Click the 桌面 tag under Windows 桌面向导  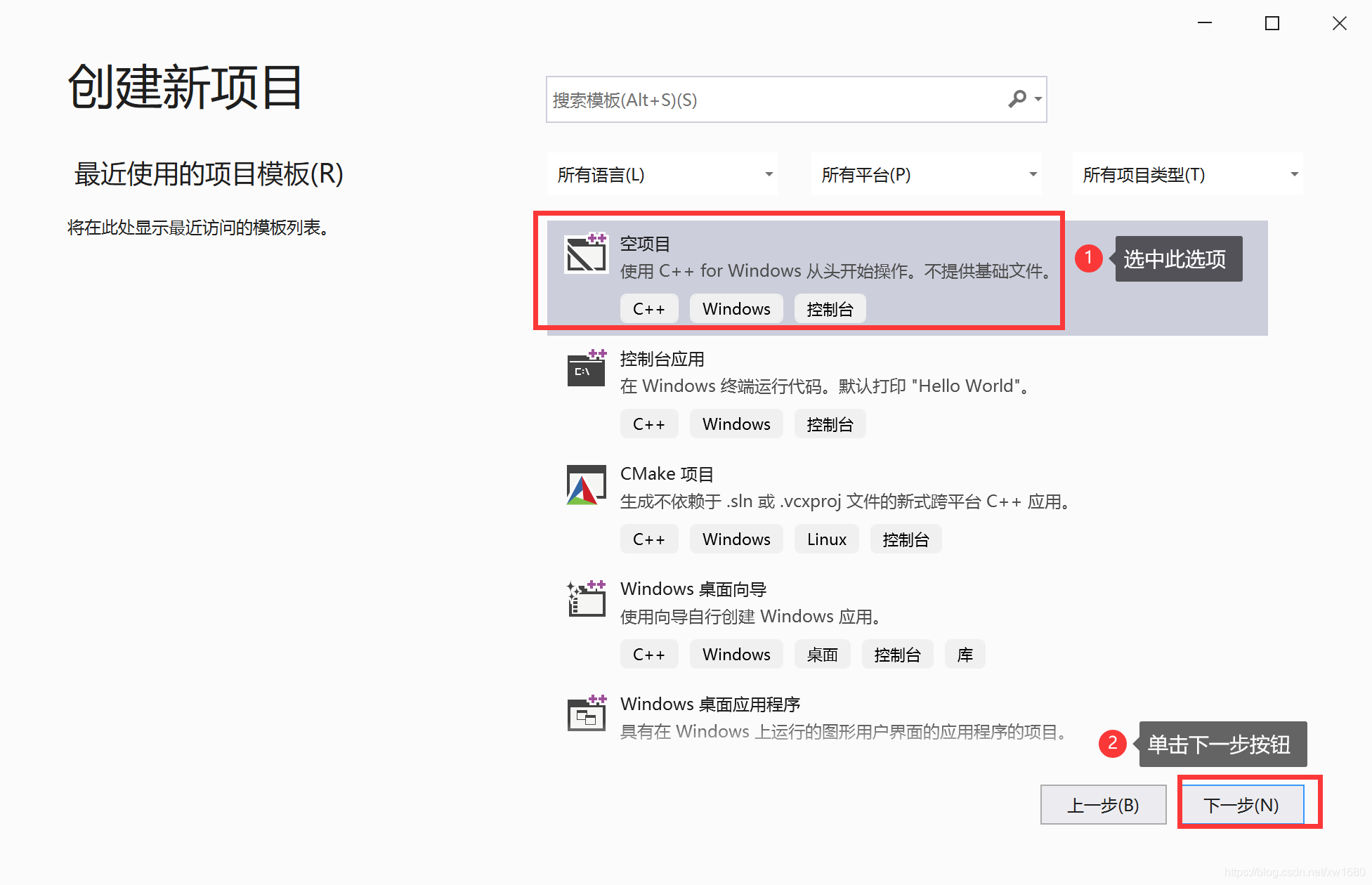[x=822, y=655]
